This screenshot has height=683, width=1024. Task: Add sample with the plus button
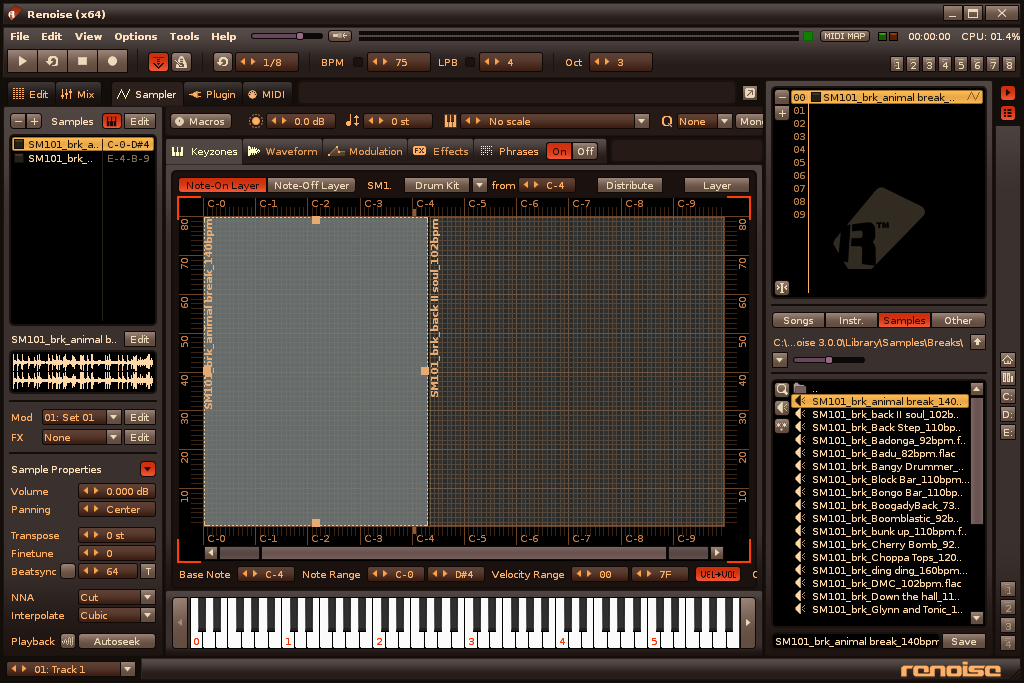pos(34,121)
